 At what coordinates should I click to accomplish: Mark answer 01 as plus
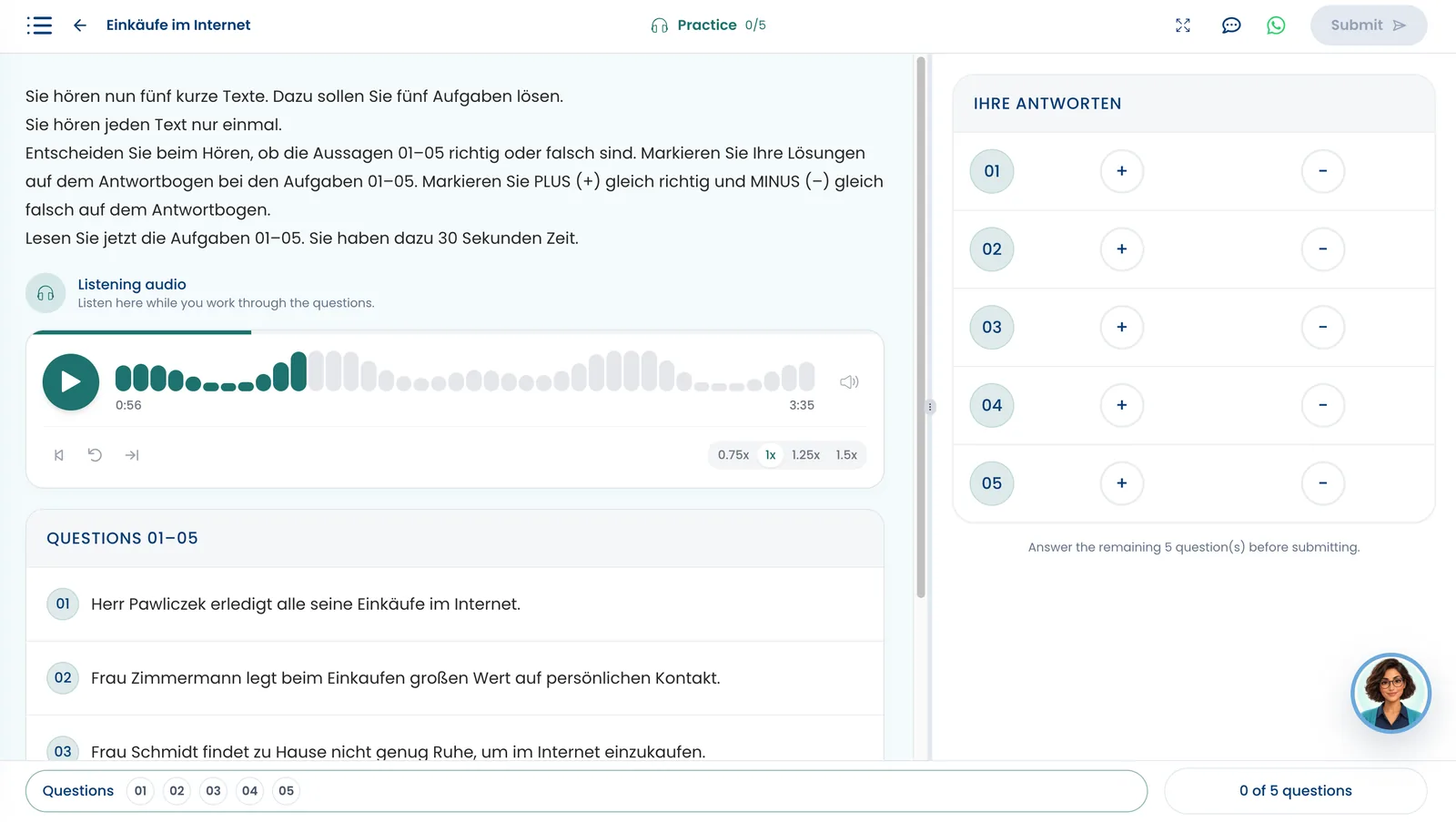click(1122, 171)
